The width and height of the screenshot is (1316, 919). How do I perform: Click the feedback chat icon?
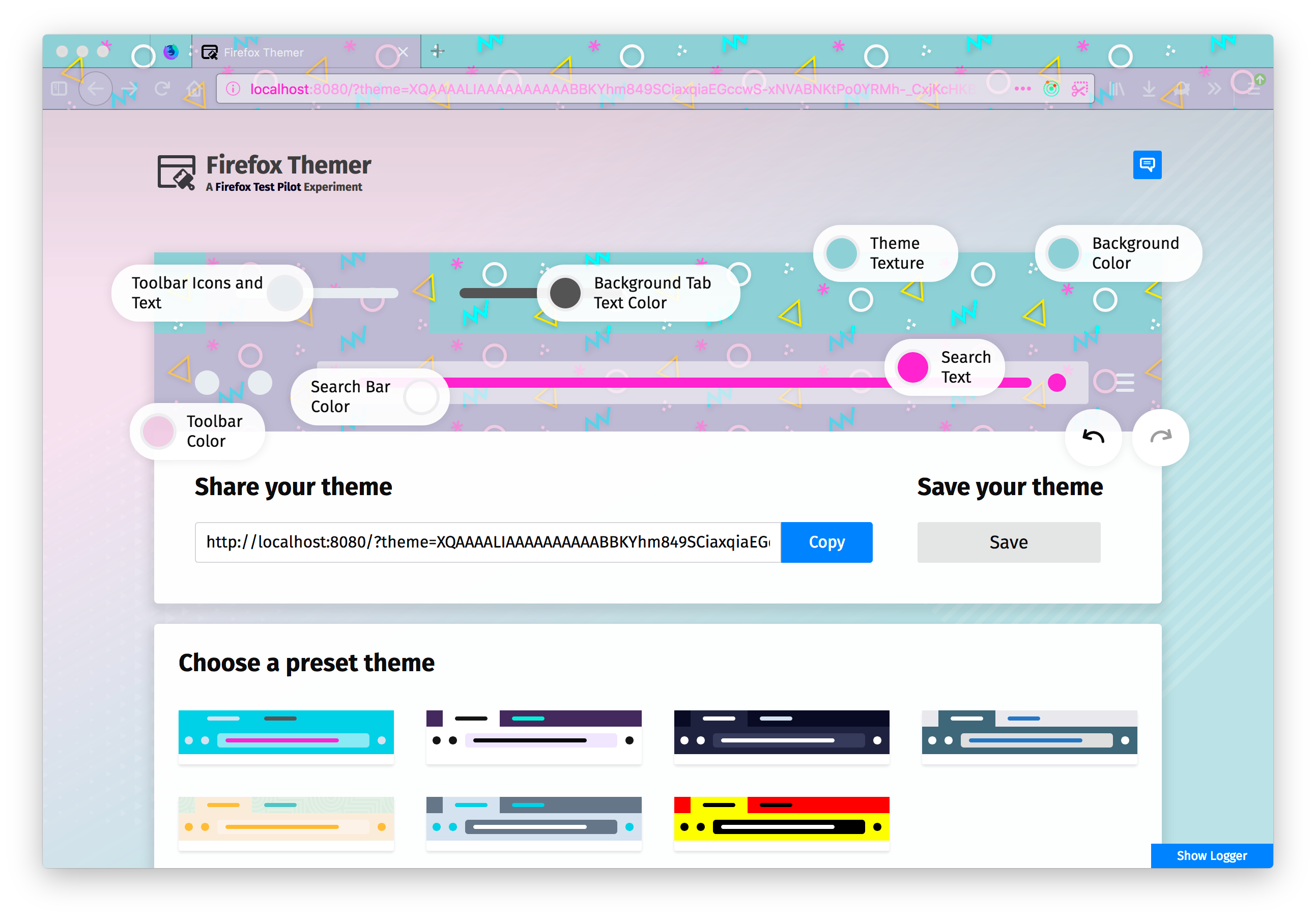pos(1147,165)
